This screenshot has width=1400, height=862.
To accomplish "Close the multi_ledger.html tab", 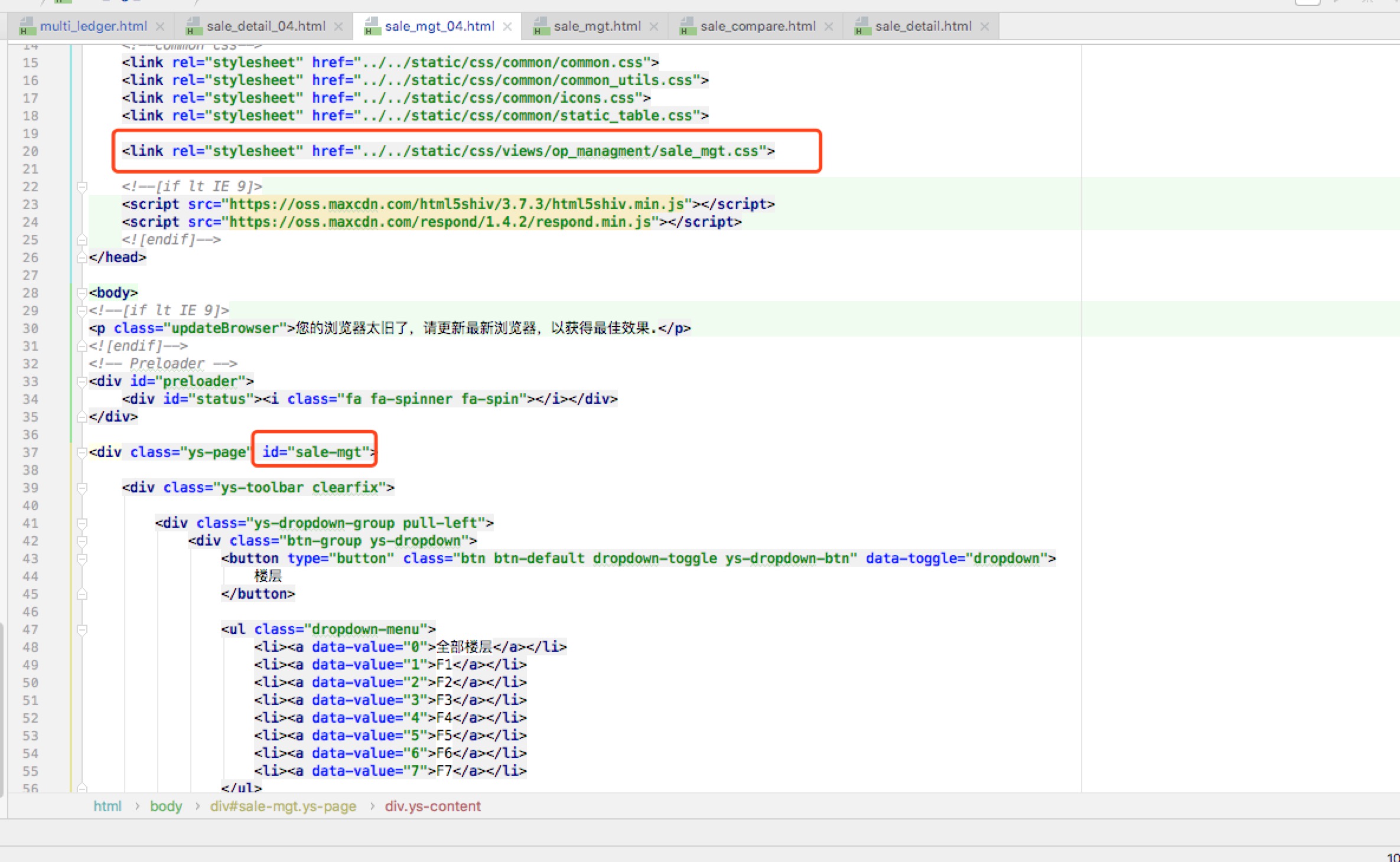I will (160, 27).
